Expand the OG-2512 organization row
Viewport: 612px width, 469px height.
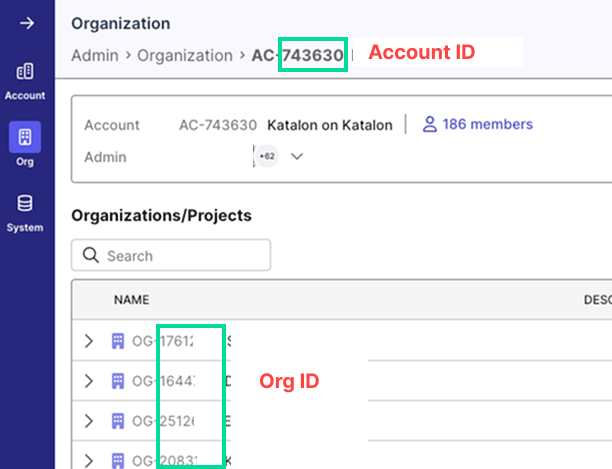click(x=89, y=421)
